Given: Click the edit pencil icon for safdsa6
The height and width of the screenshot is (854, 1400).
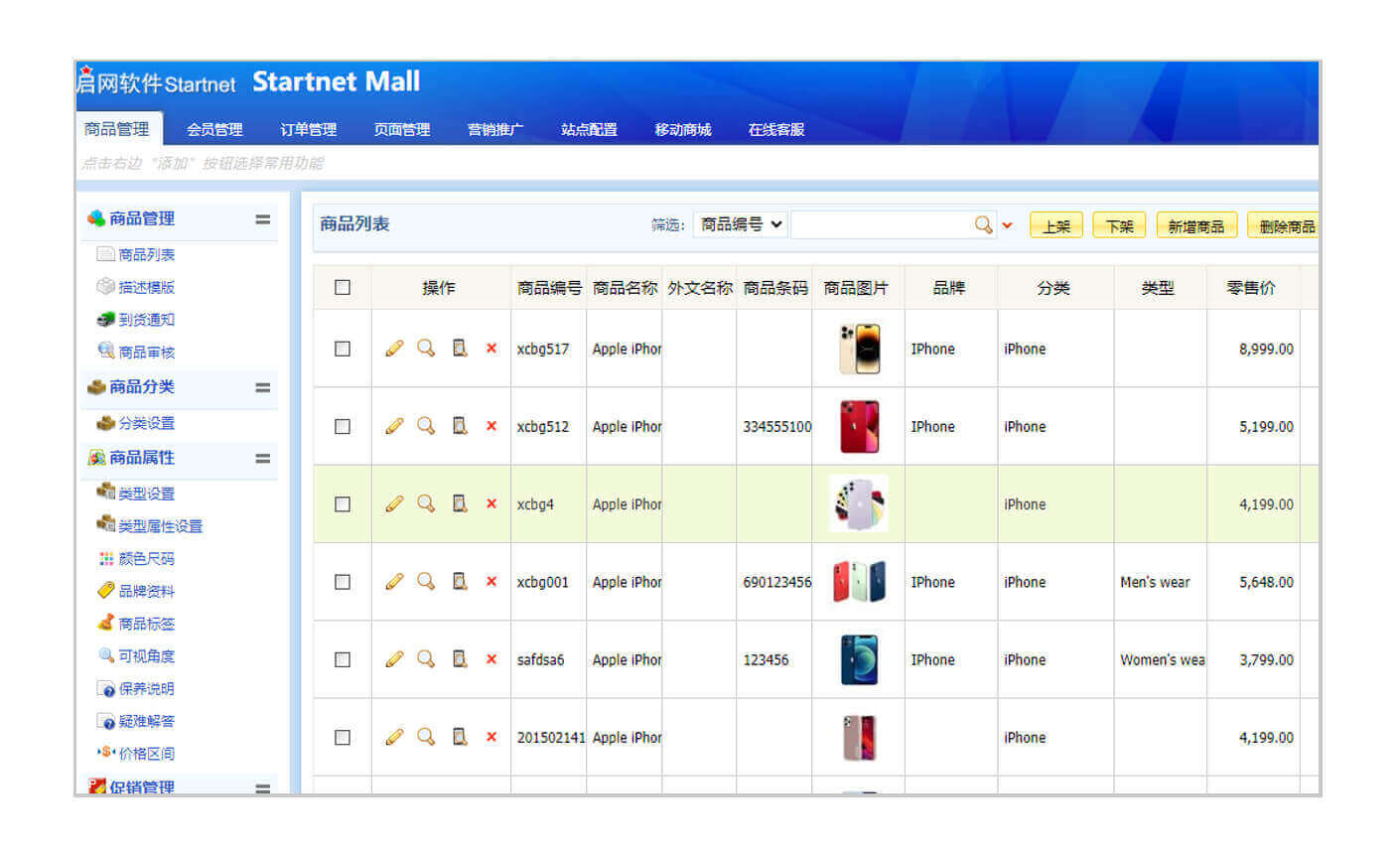Looking at the screenshot, I should click(394, 659).
